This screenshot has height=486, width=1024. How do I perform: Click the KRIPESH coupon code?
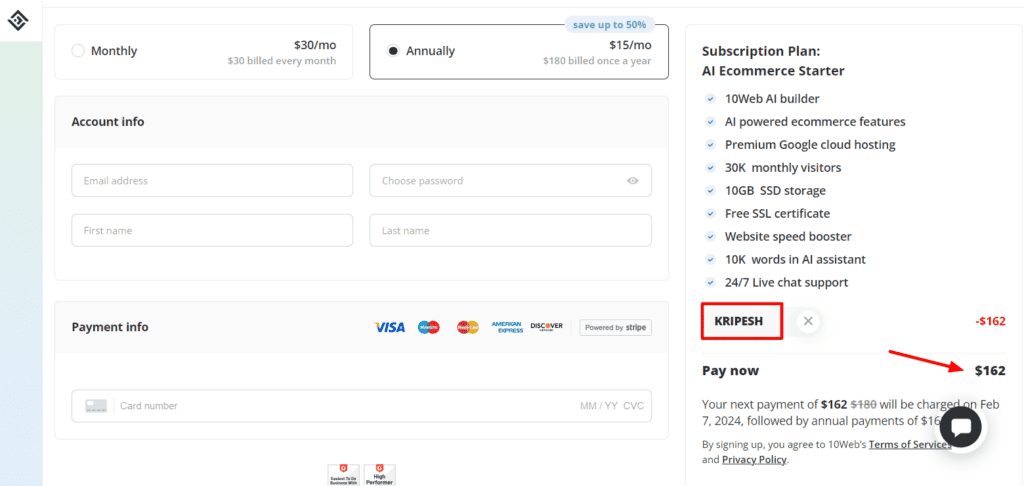(739, 321)
